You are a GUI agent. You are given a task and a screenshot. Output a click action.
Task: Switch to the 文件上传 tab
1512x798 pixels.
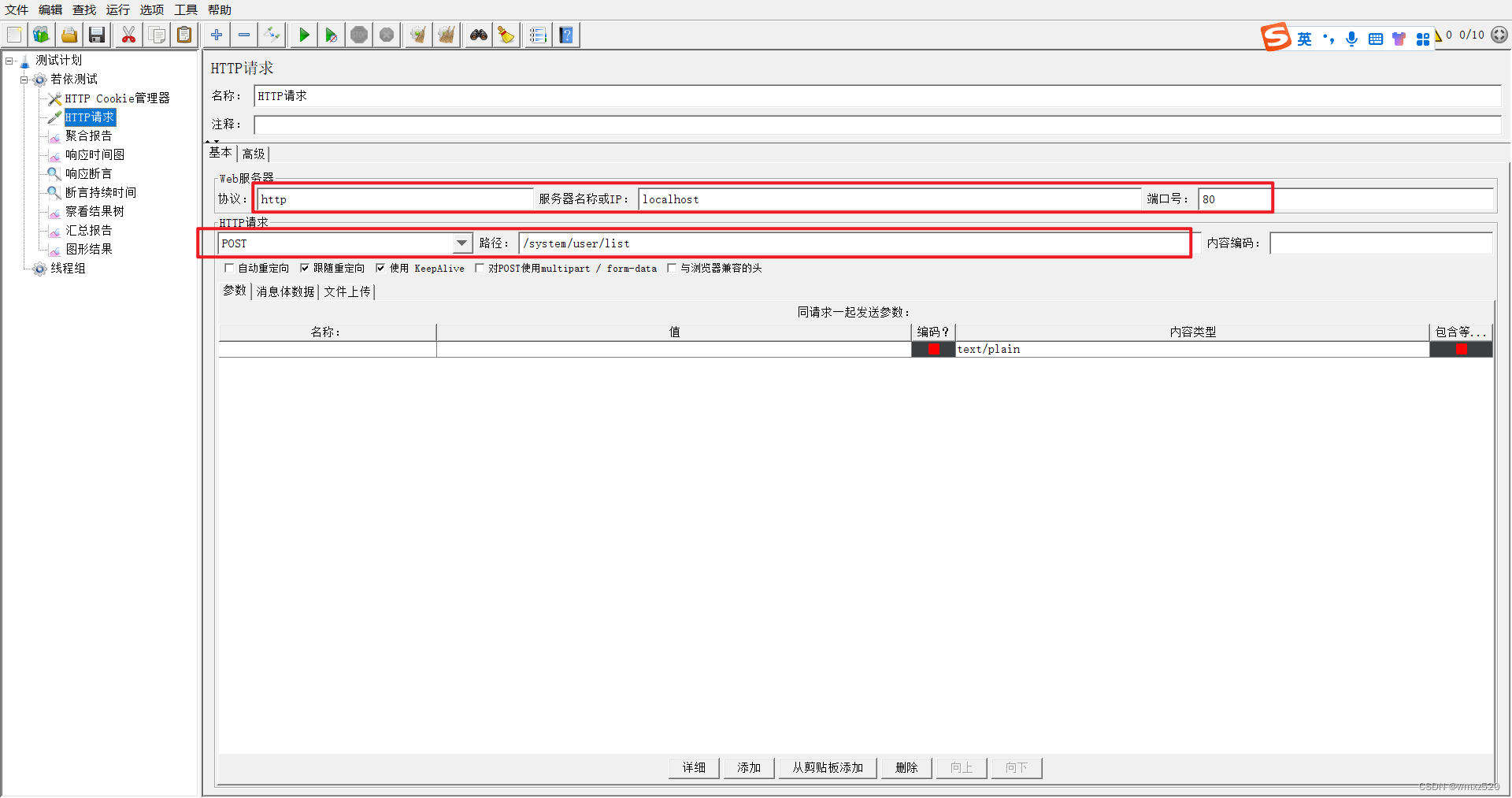(347, 291)
